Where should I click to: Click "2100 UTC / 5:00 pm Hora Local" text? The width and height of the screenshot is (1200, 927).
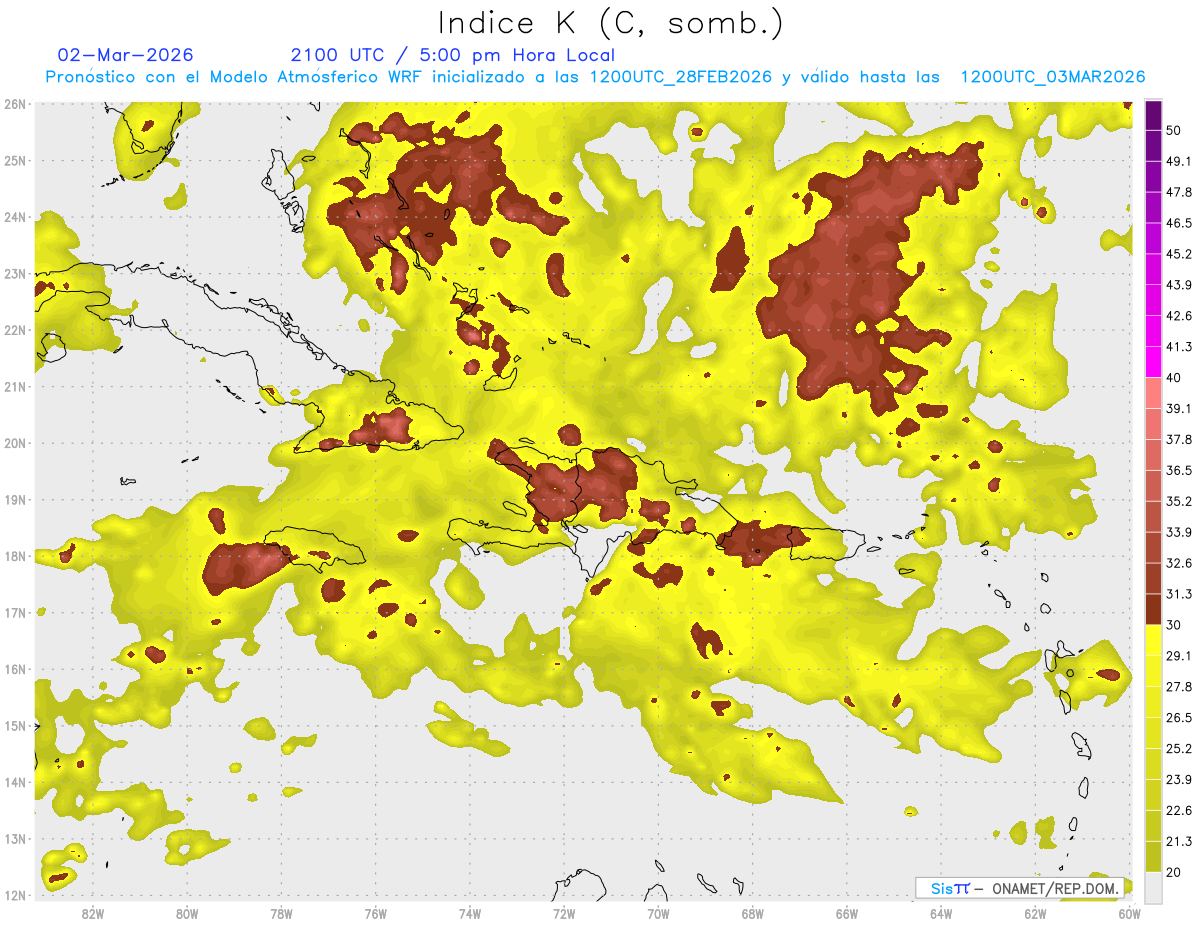coord(453,55)
